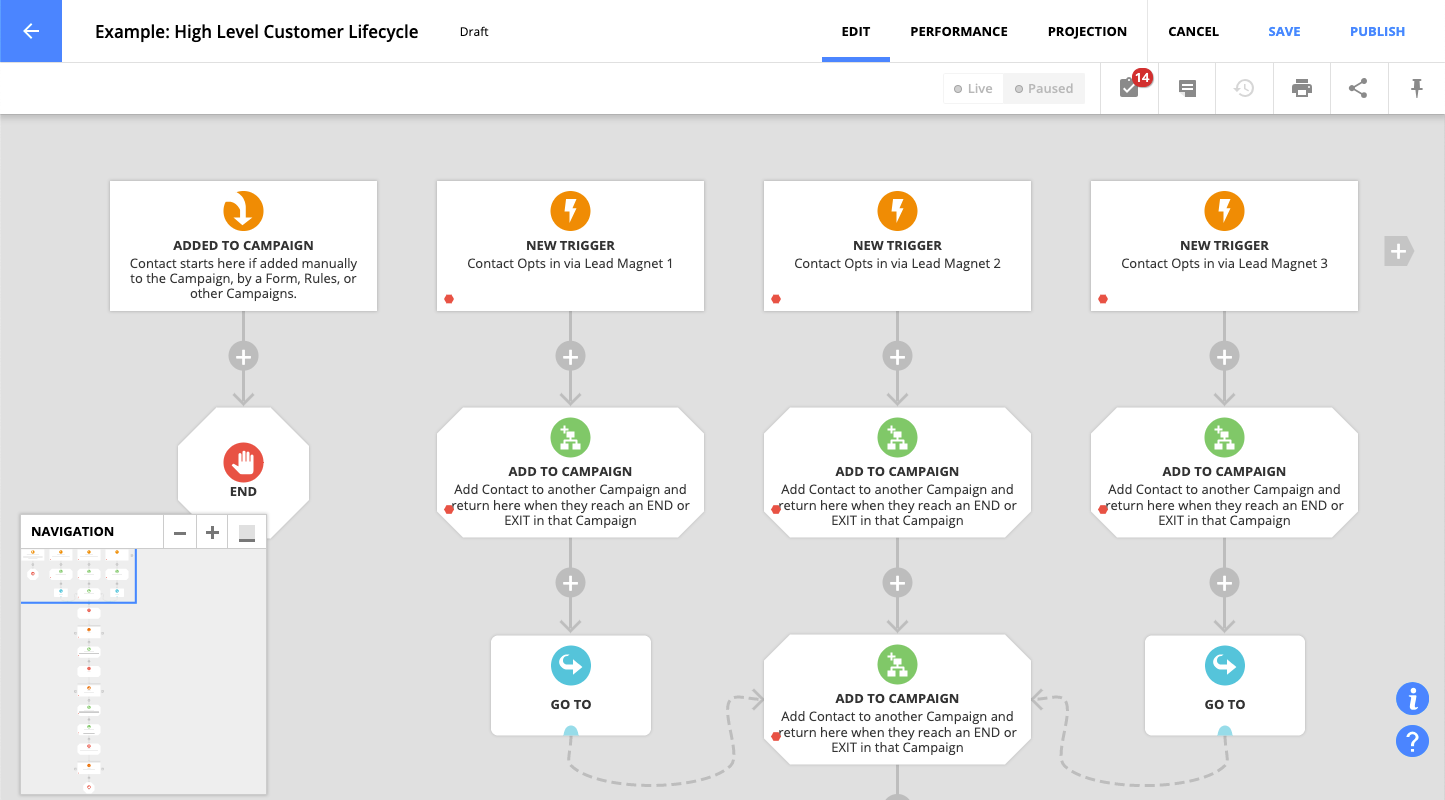Click the version history icon
1445x800 pixels.
[1244, 88]
